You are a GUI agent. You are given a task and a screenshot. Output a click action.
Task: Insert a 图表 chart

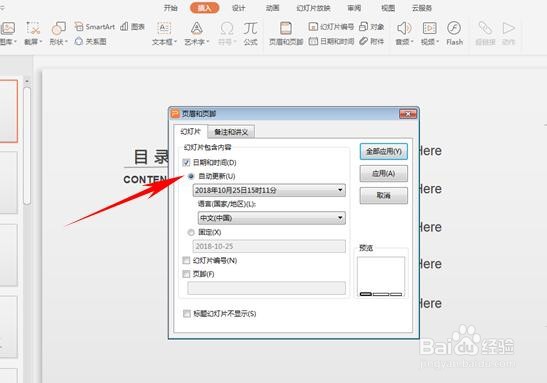click(x=132, y=27)
